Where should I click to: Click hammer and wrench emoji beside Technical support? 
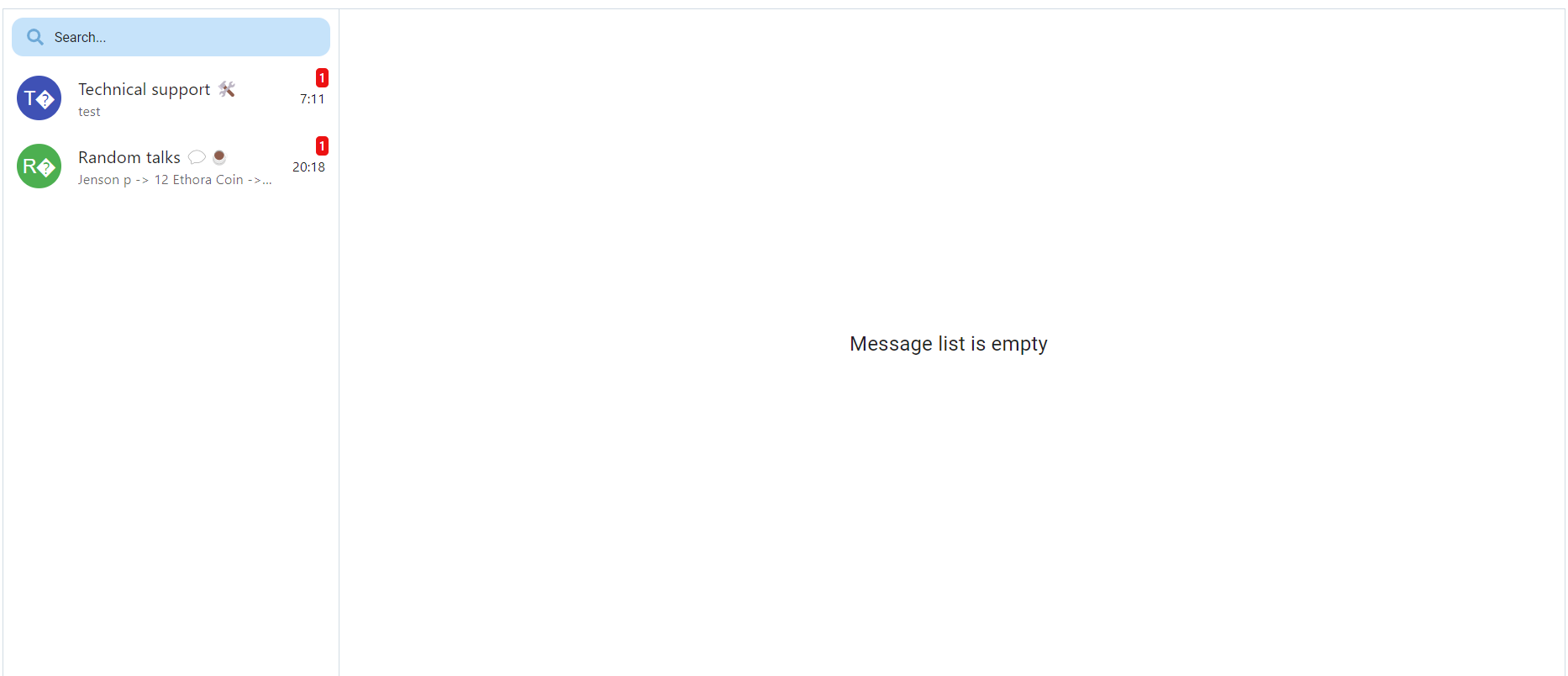227,89
